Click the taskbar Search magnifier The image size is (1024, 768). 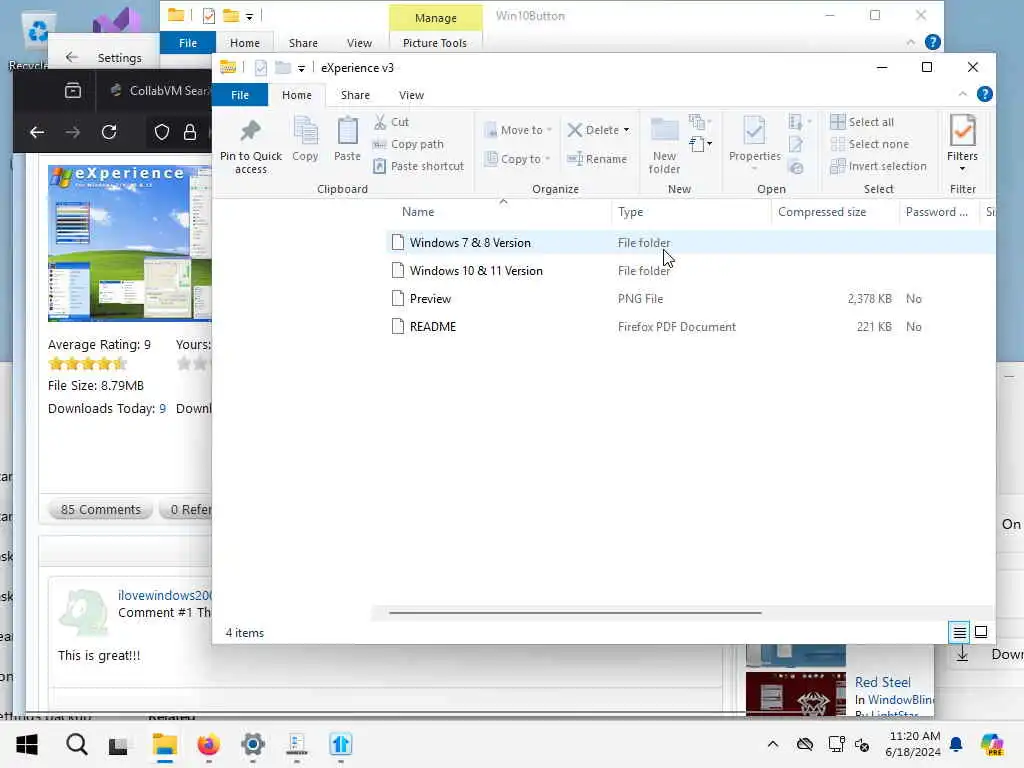tap(76, 744)
